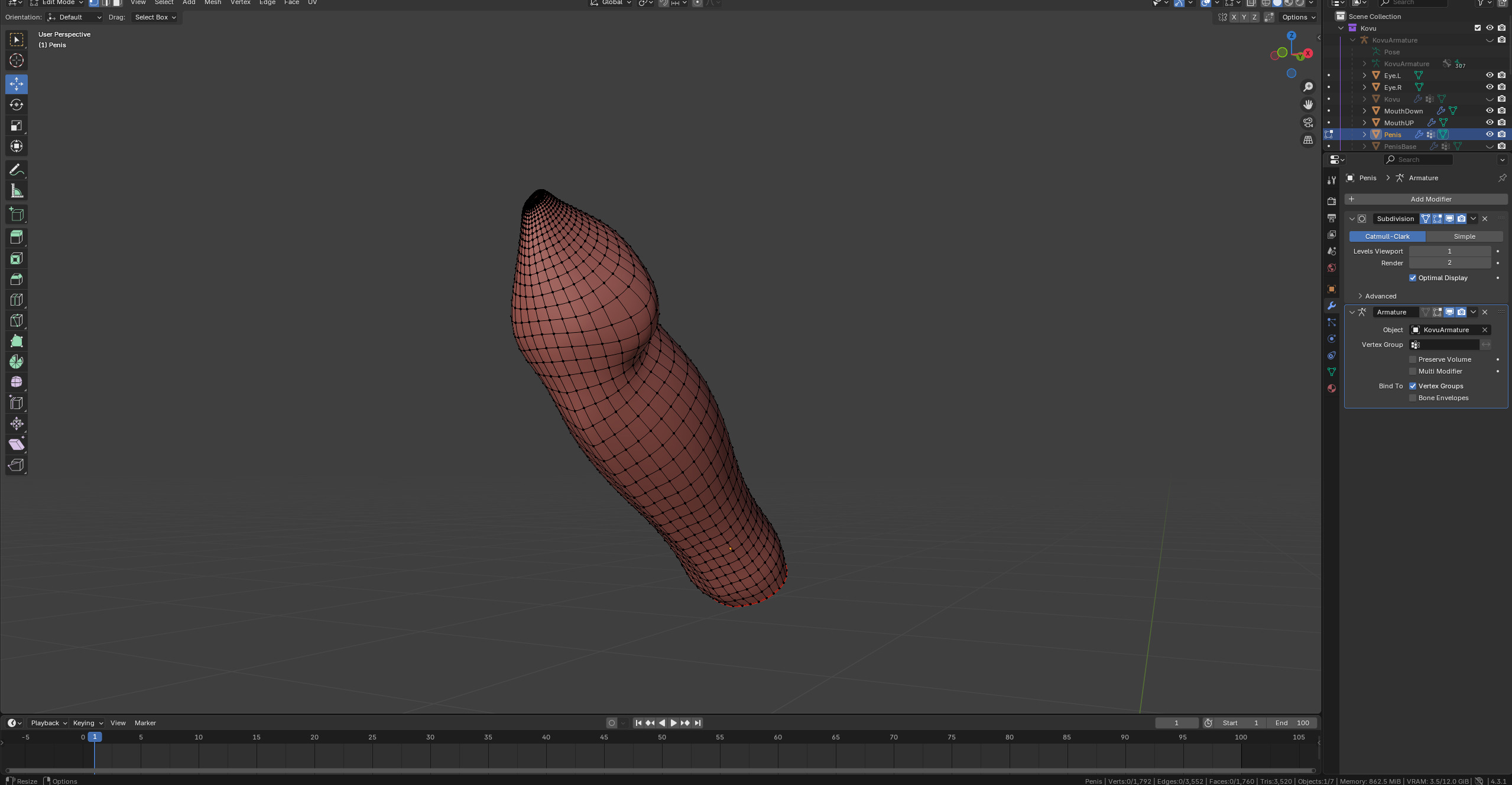Choose the 3D Cursor tool
The height and width of the screenshot is (785, 1512).
tap(16, 60)
